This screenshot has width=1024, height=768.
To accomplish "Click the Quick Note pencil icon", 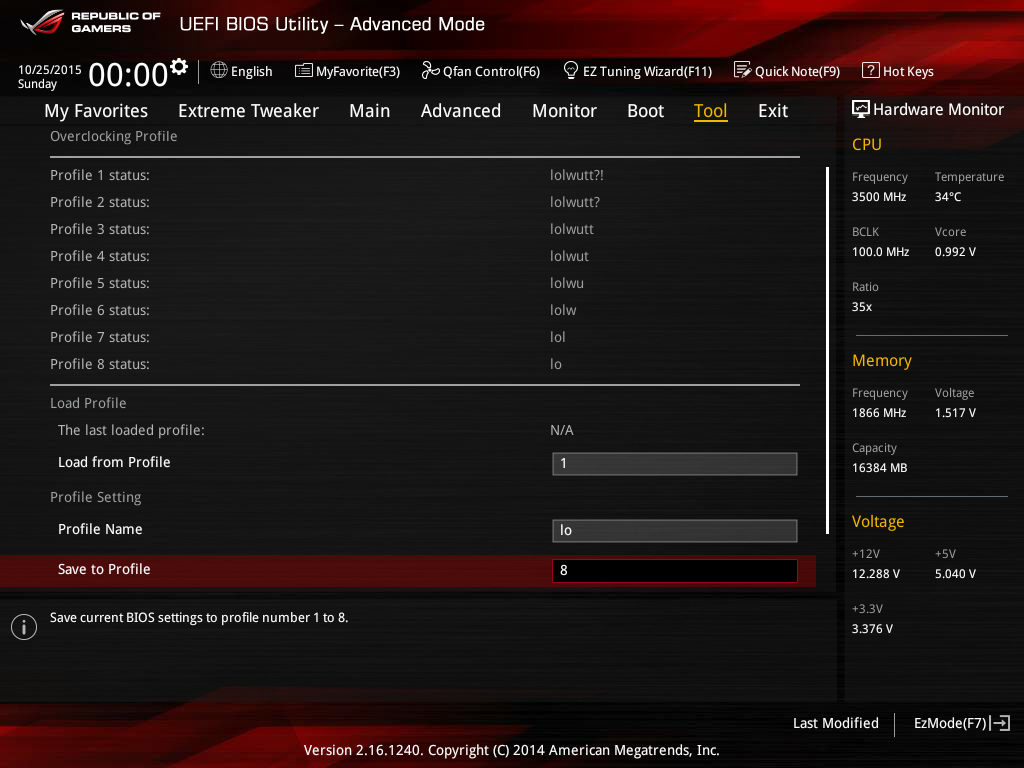I will pyautogui.click(x=743, y=70).
